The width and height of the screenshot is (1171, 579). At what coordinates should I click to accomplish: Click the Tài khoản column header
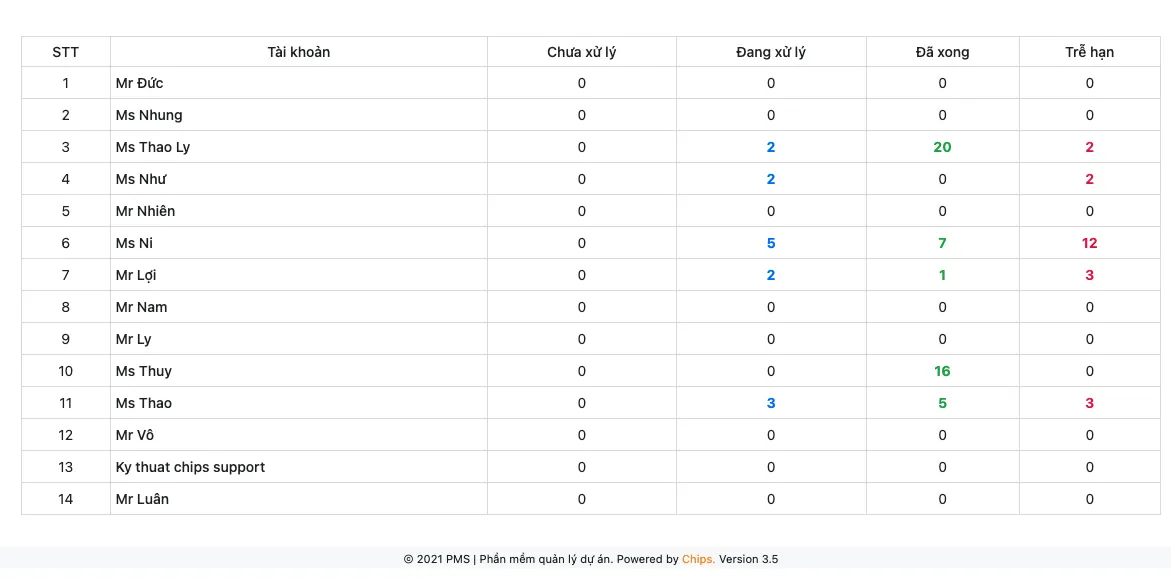(x=299, y=52)
